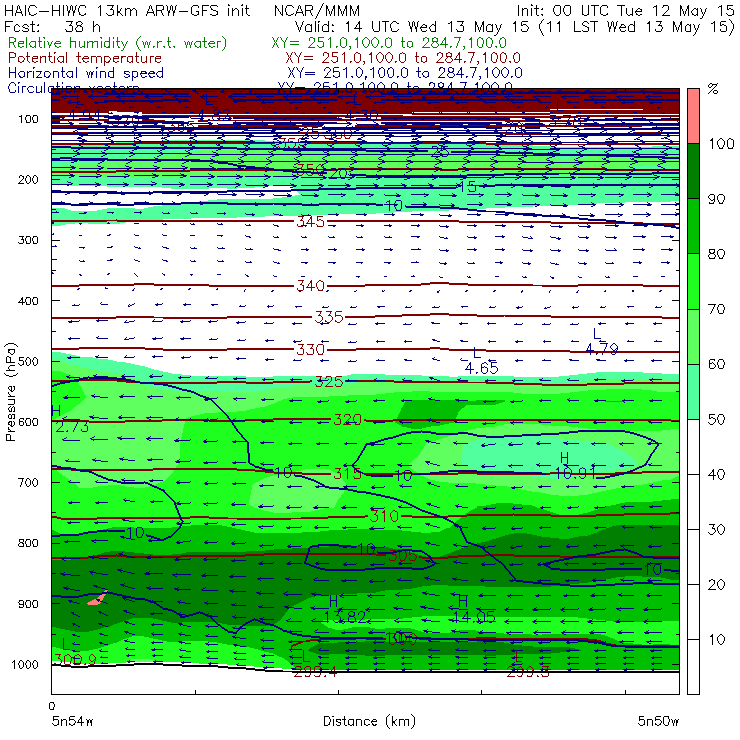Click the '30' colorbar tick label
This screenshot has width=740, height=740.
[716, 530]
